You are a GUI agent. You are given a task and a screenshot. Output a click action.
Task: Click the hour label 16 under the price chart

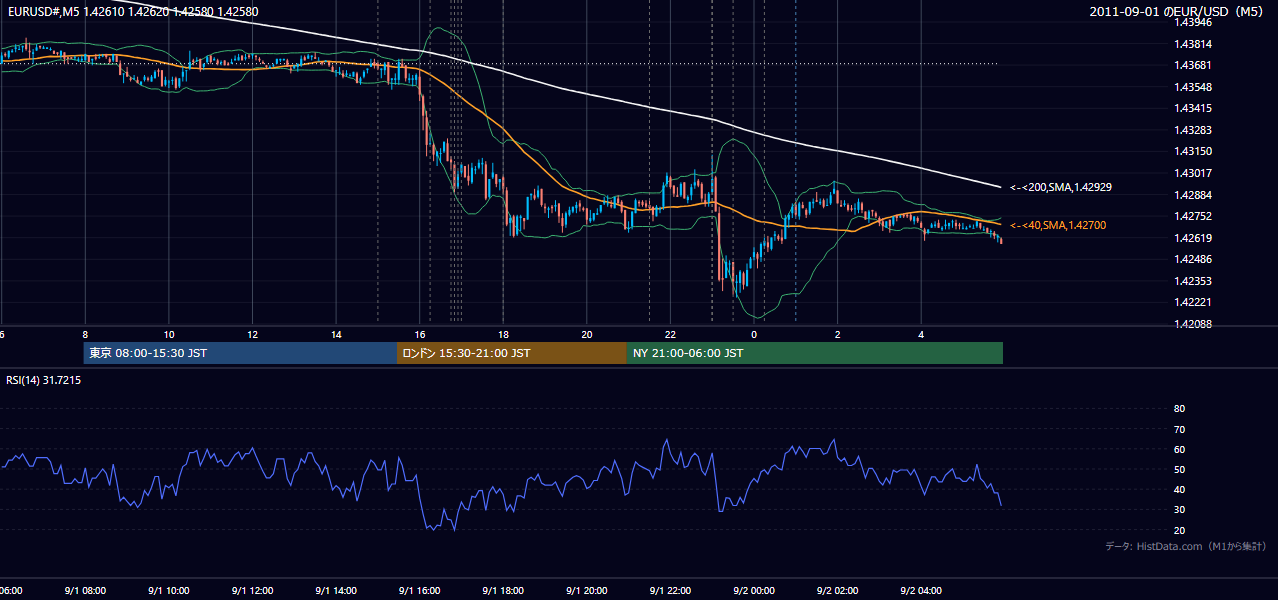(420, 334)
